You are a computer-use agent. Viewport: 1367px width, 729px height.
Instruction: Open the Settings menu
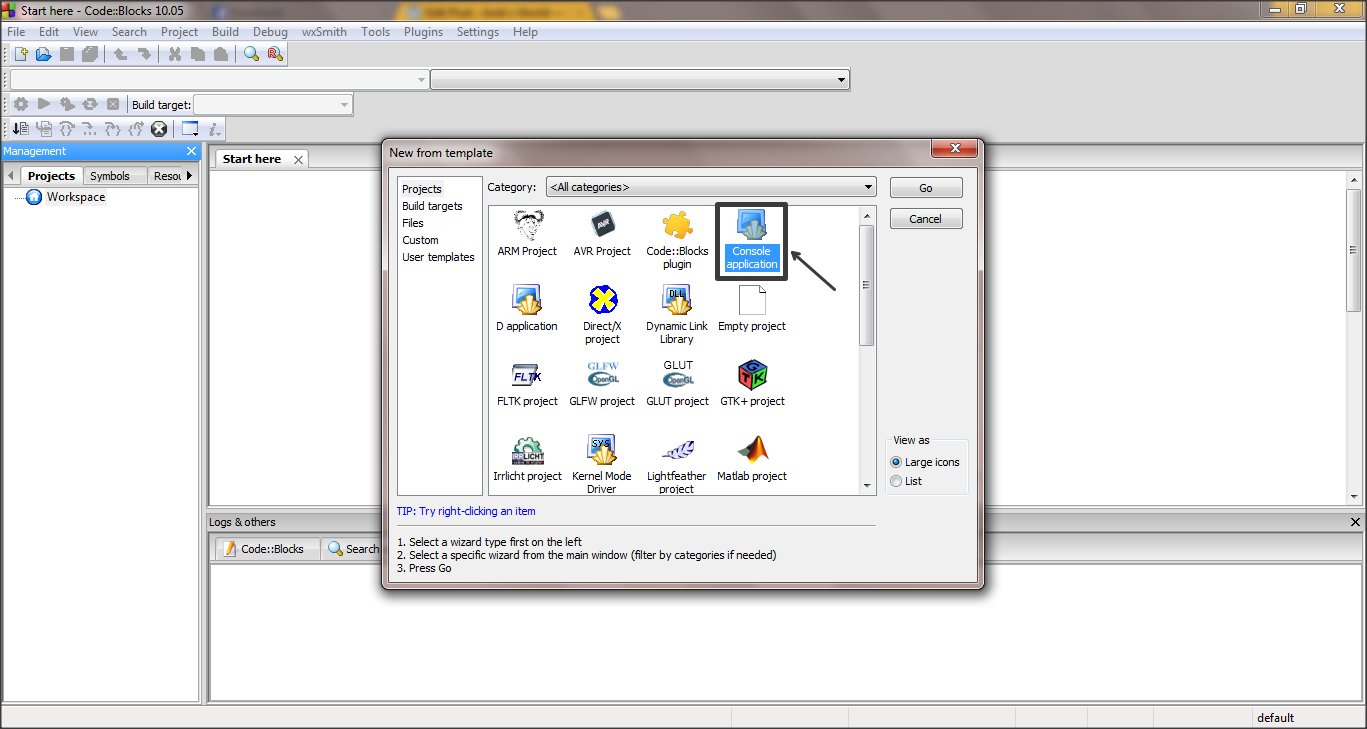pyautogui.click(x=478, y=32)
